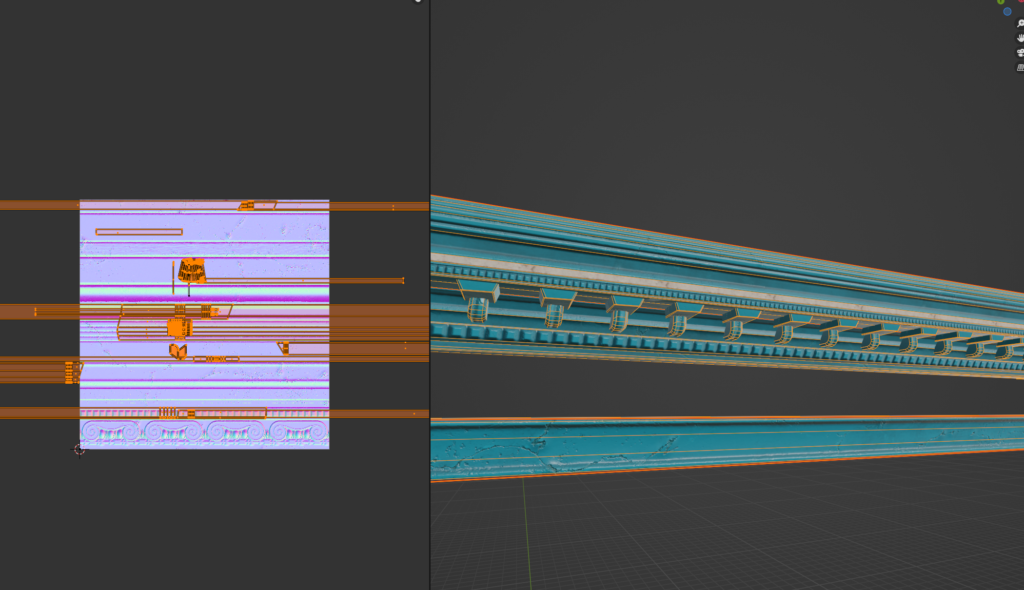Expand the collapsed header of the UV editor

pyautogui.click(x=417, y=2)
